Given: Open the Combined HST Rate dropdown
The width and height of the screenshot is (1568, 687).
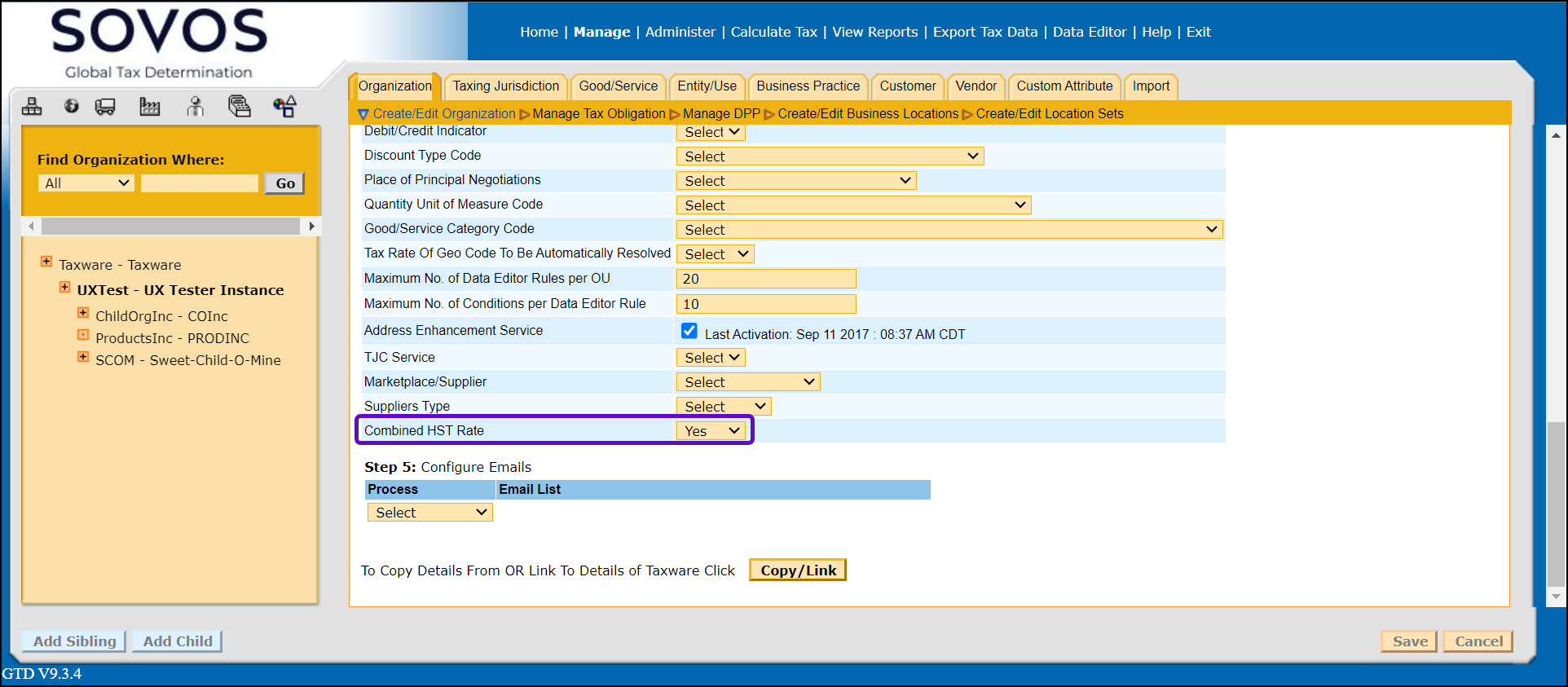Looking at the screenshot, I should click(711, 431).
